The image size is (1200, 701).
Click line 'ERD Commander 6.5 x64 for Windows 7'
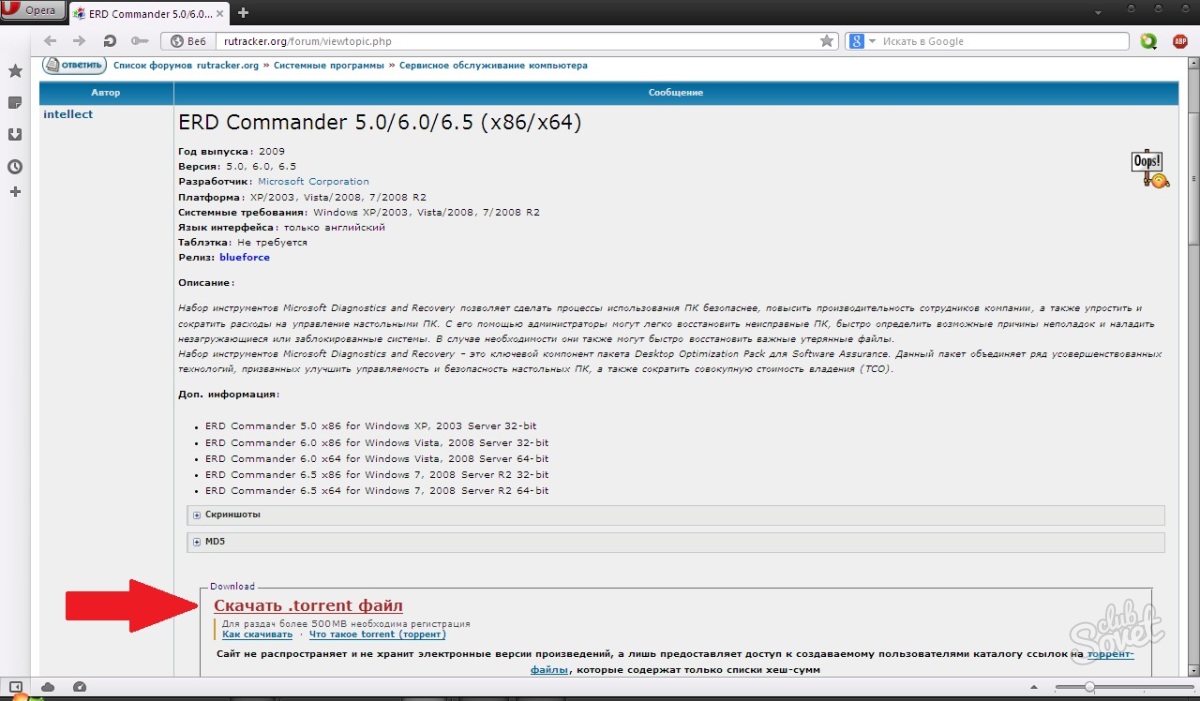pos(377,491)
